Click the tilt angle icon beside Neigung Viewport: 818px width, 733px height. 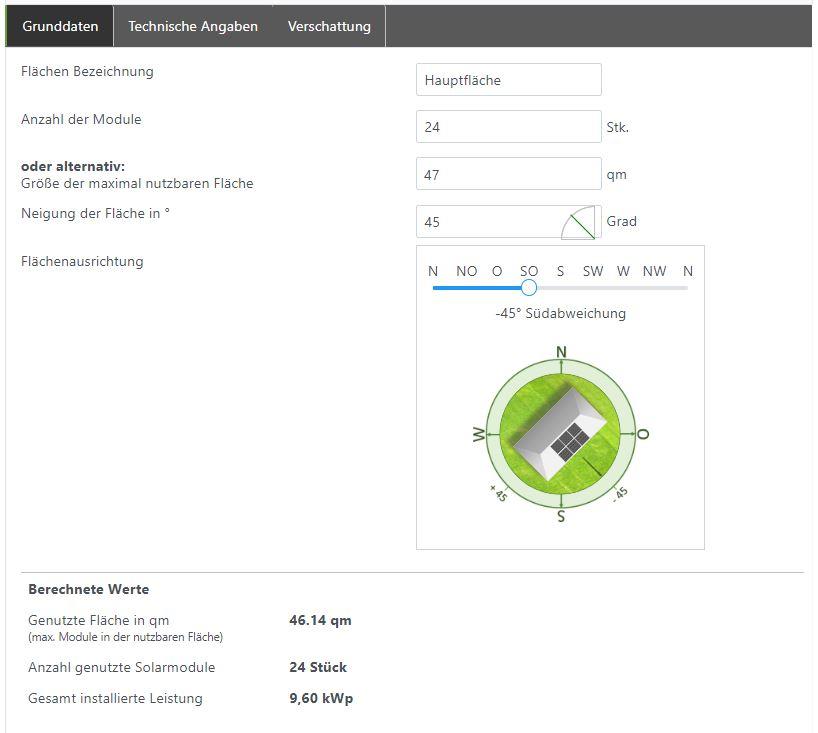click(578, 224)
